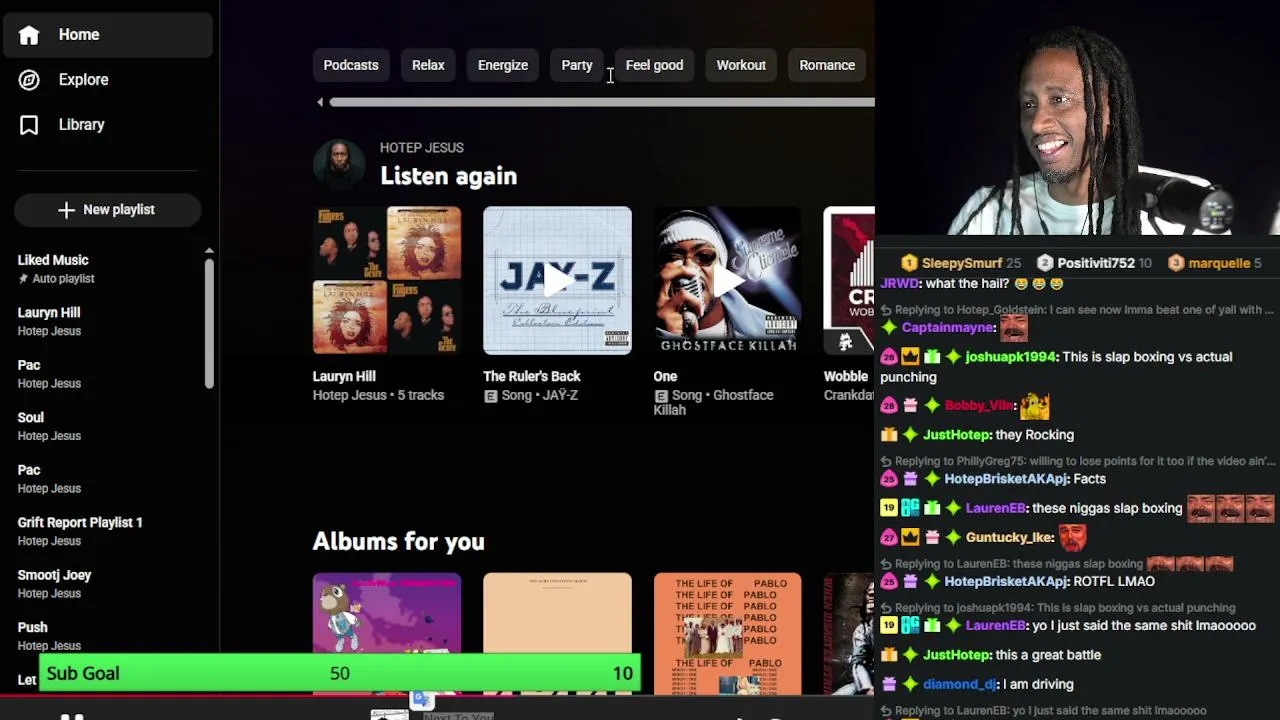
Task: Click the Captainmayne username in chat
Action: click(x=948, y=328)
